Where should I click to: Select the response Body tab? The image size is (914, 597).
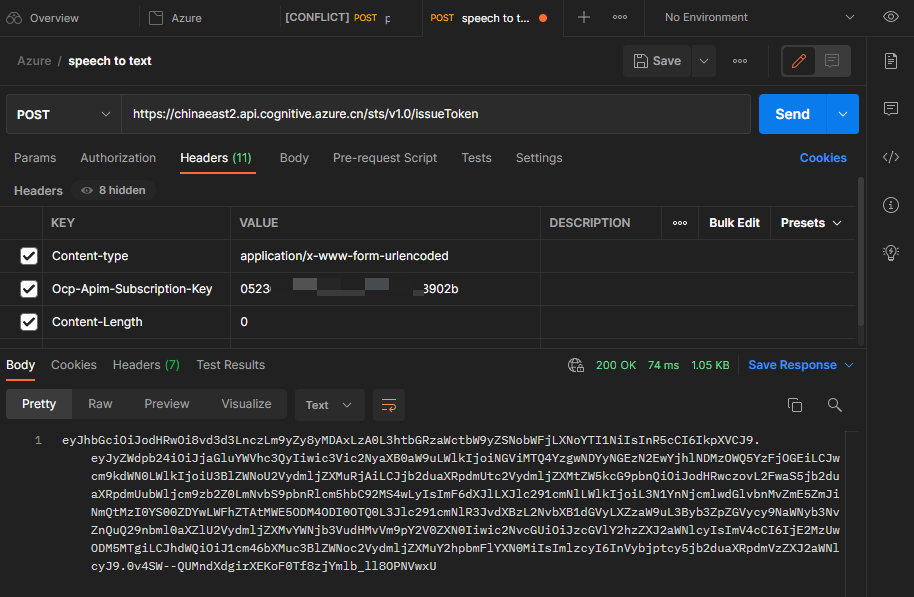coord(20,365)
